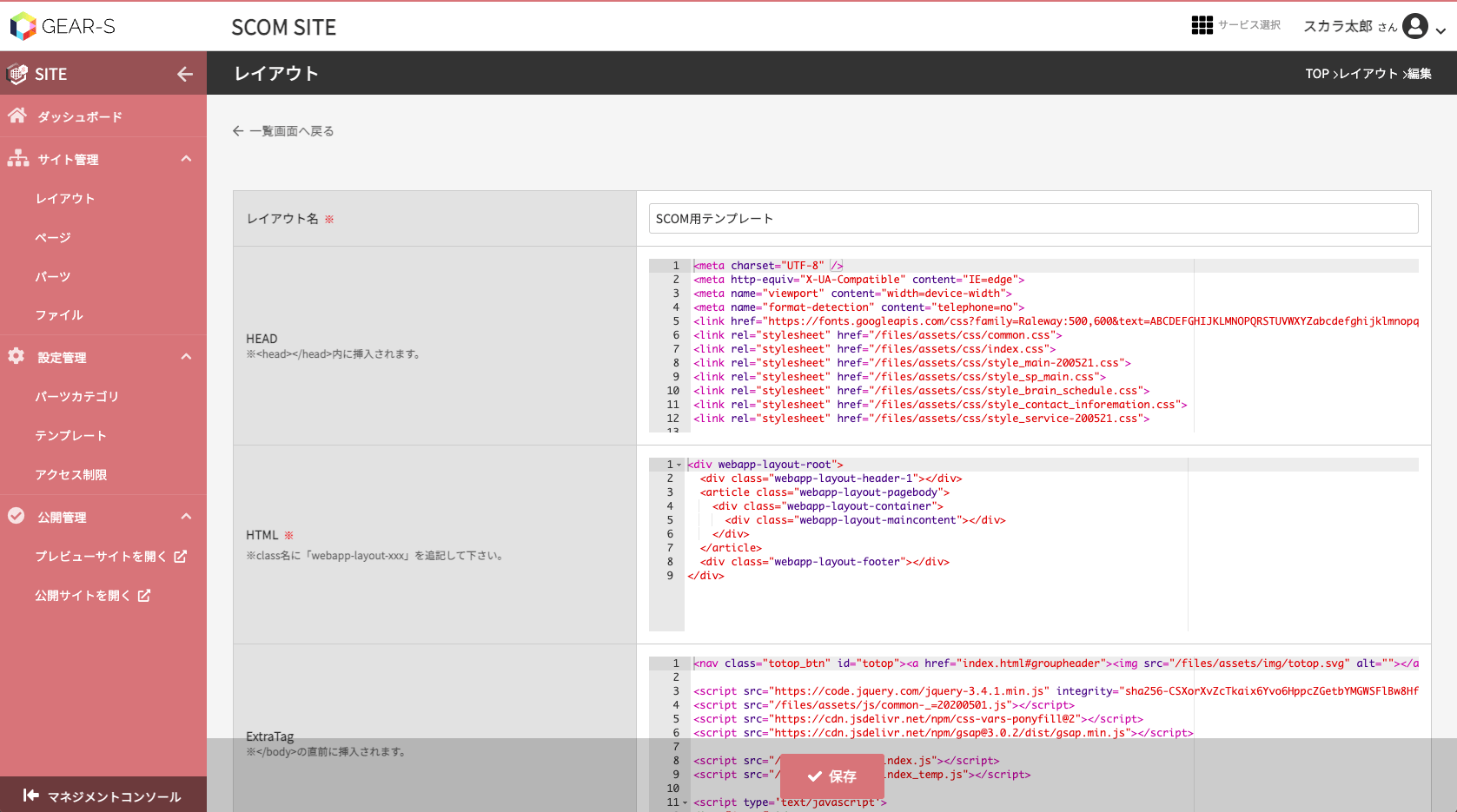The image size is (1457, 812).
Task: Click the dashboard home icon
Action: [17, 116]
